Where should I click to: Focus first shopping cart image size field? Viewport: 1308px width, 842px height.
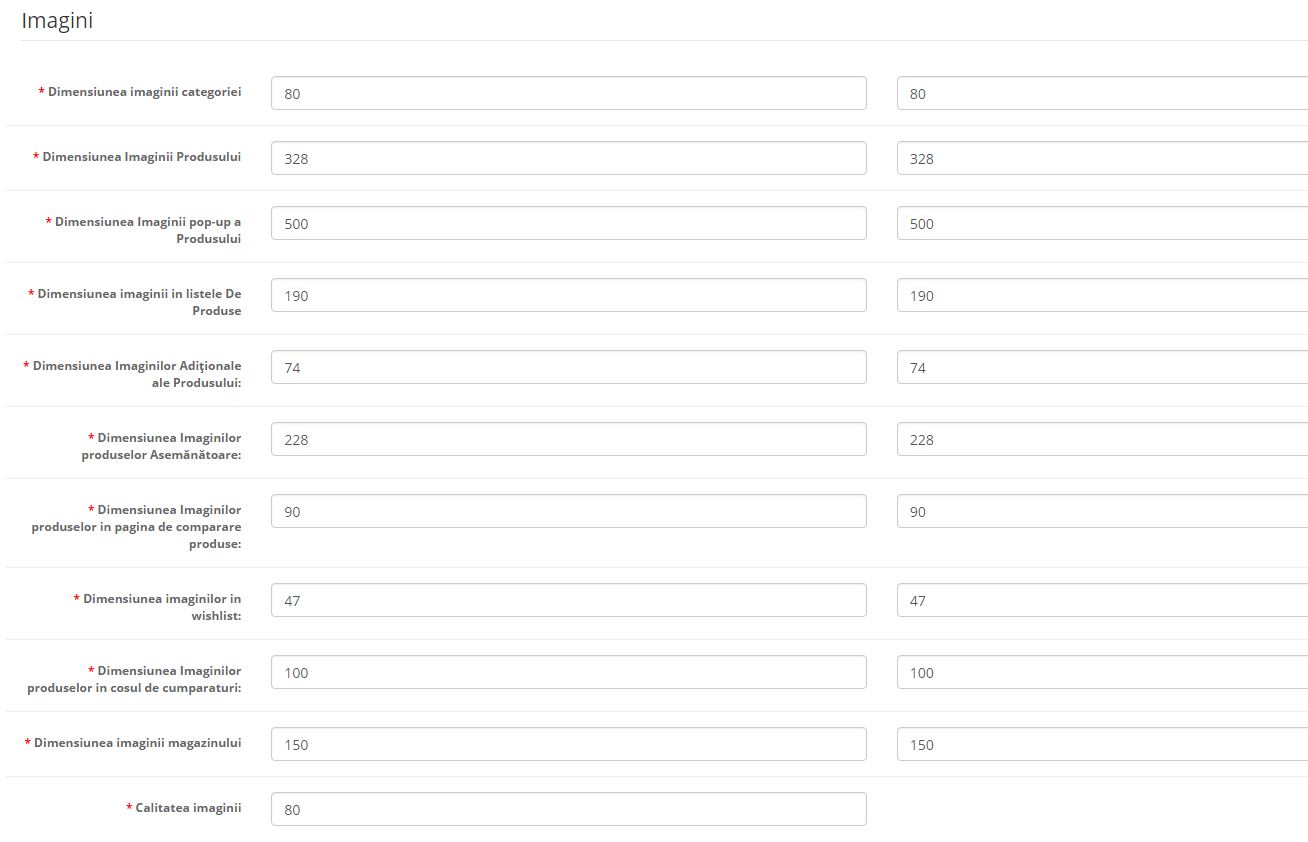point(568,672)
